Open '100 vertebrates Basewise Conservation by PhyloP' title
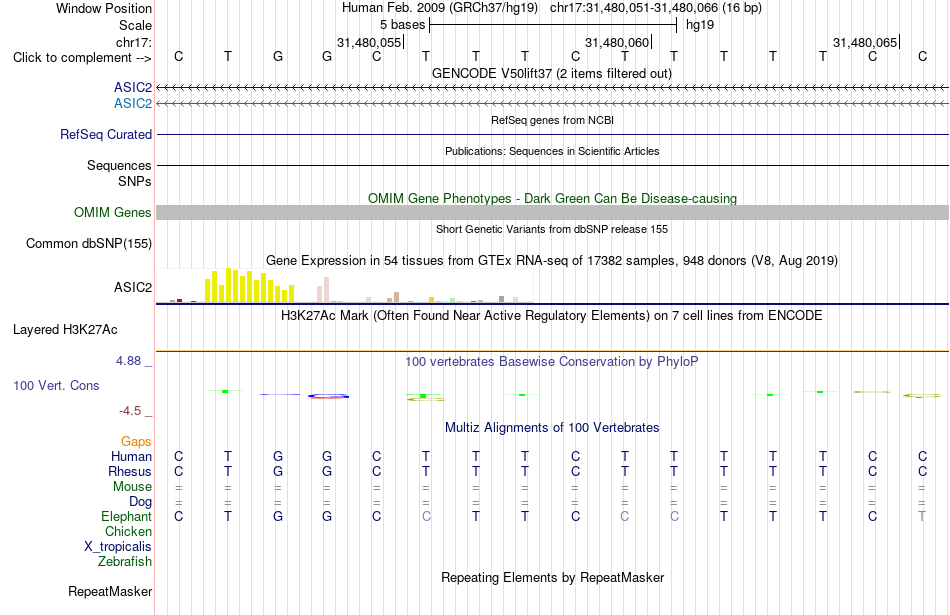The image size is (950, 615). [552, 362]
